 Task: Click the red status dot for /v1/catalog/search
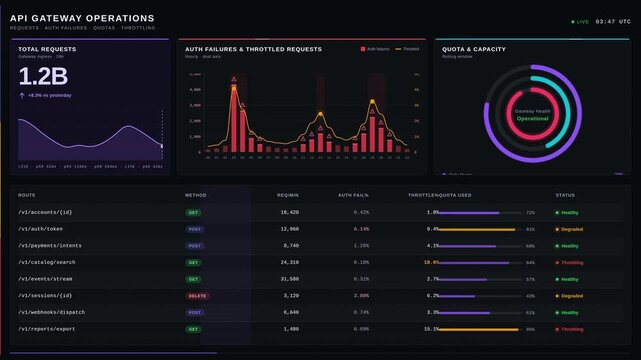[557, 263]
